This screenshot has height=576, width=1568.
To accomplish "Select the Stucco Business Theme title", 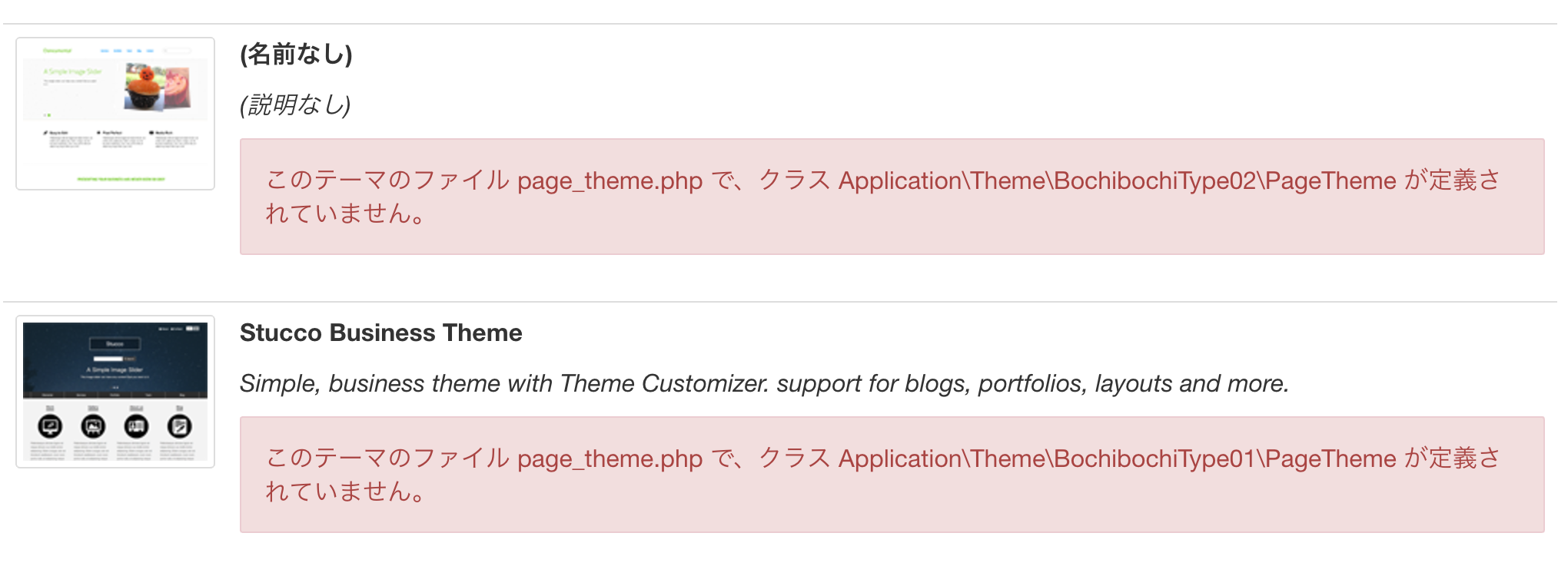I will 380,333.
